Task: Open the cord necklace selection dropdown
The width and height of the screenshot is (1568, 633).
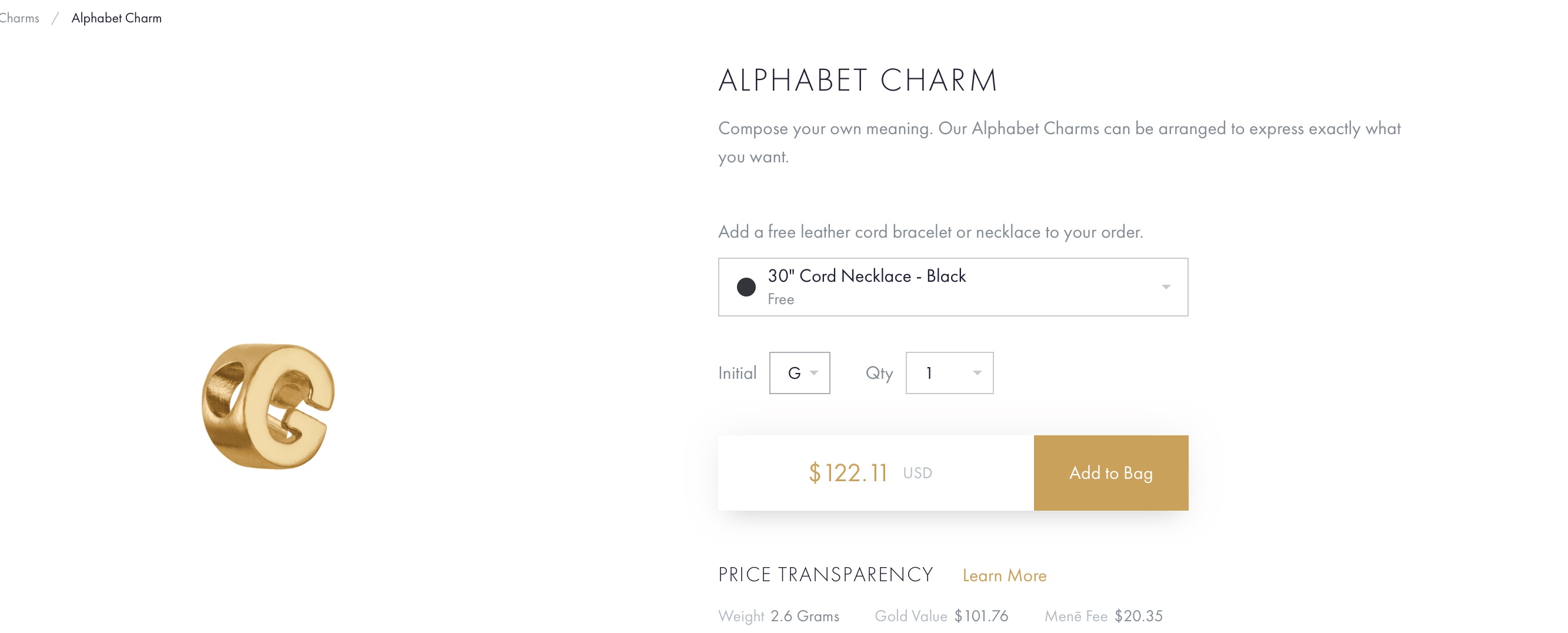Action: [953, 286]
